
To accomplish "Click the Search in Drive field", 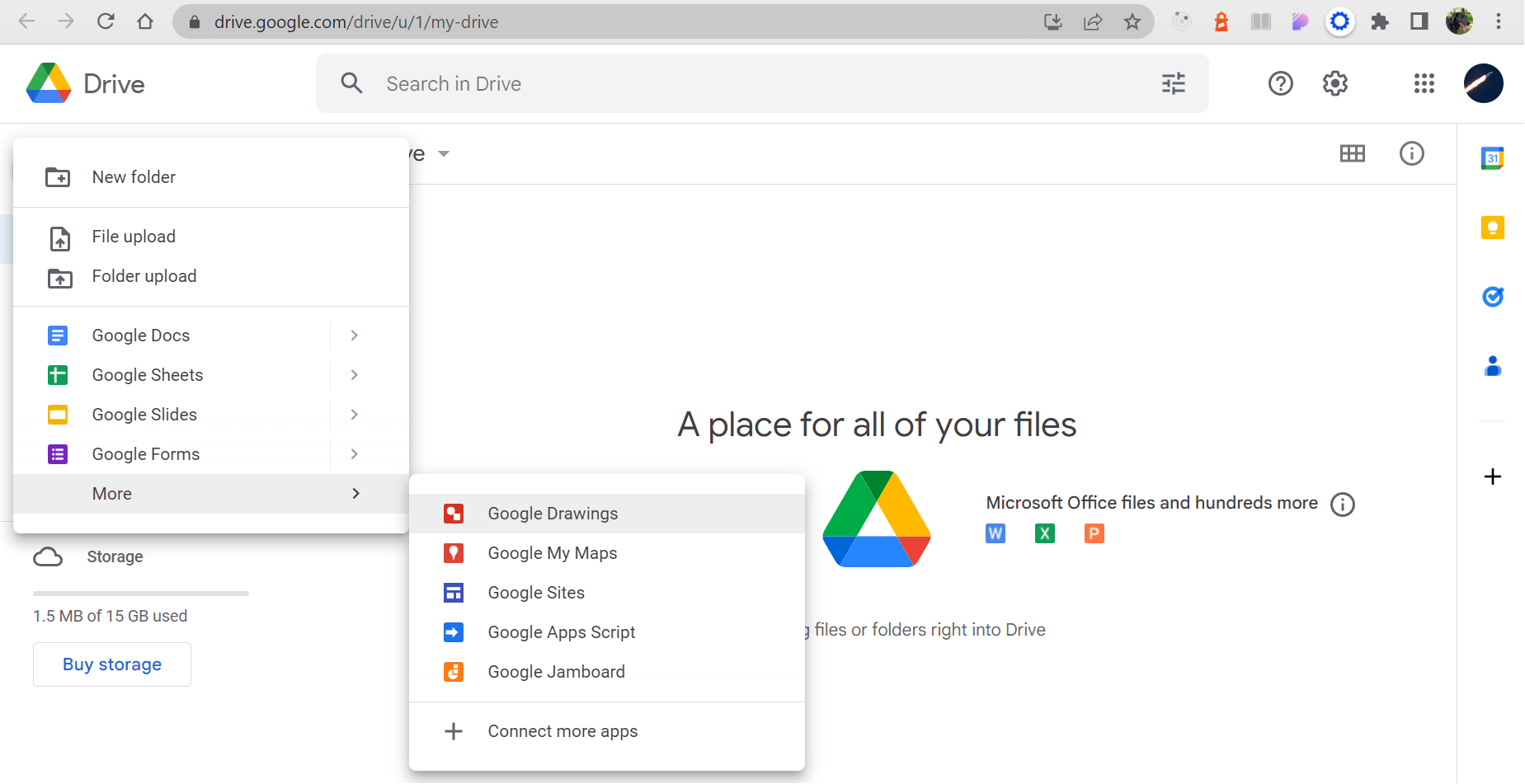I will coord(763,83).
